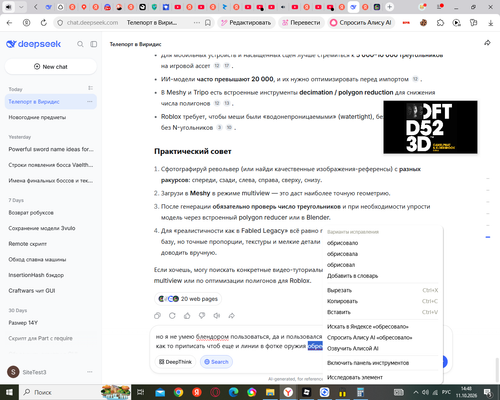The image size is (500, 400).
Task: Open Chrome from the Windows taskbar
Action: pyautogui.click(x=178, y=392)
